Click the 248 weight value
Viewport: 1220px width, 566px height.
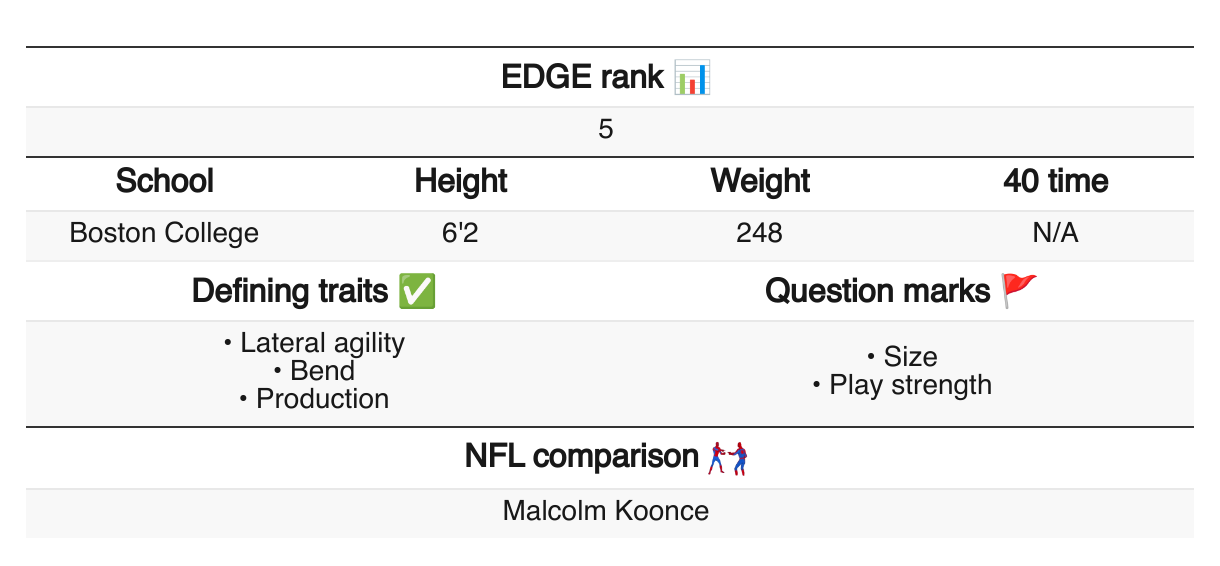[x=759, y=233]
